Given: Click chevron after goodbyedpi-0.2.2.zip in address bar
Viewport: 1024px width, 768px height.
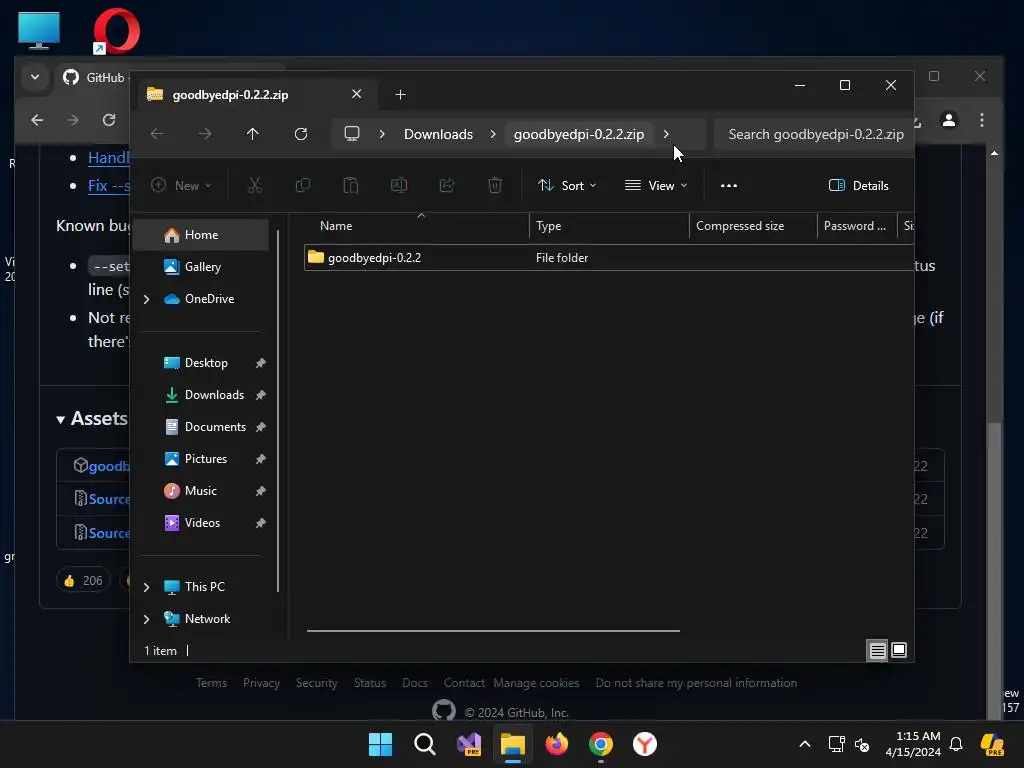Looking at the screenshot, I should click(x=666, y=134).
